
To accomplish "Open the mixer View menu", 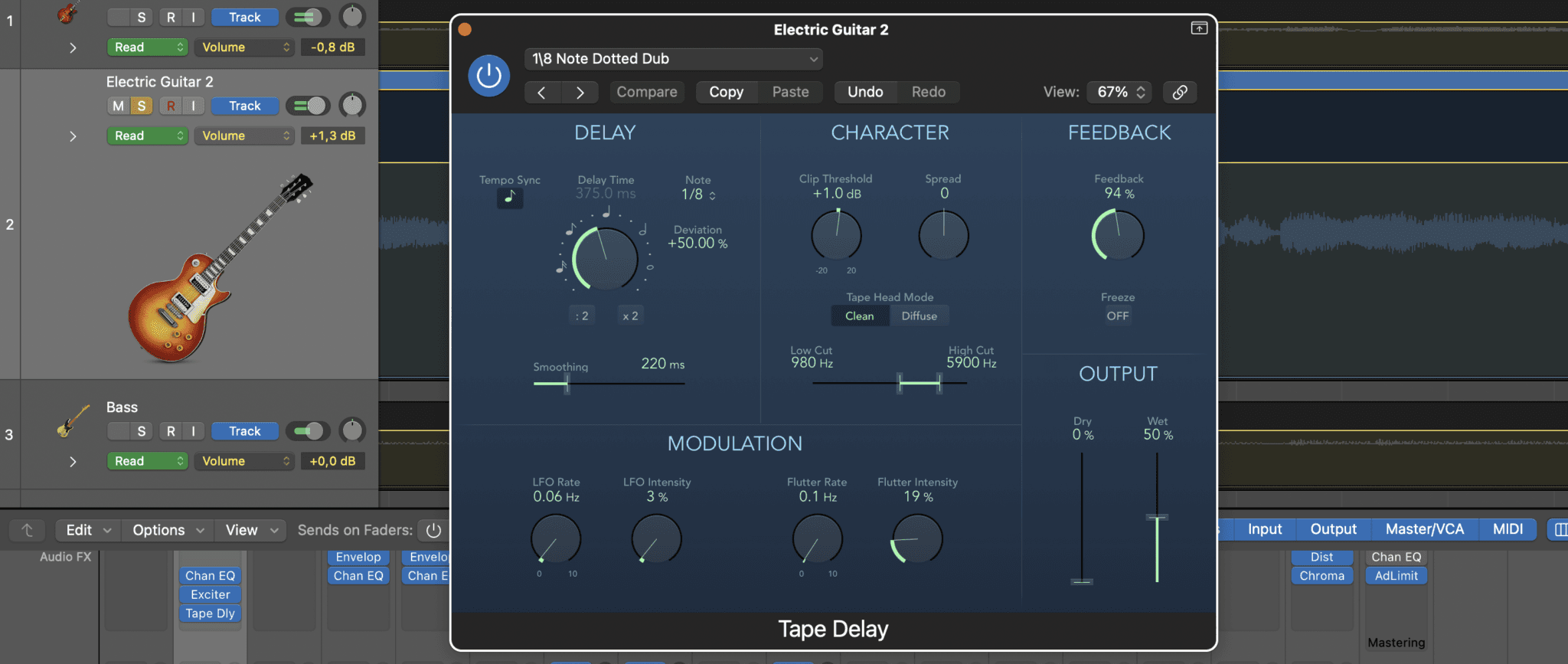I will 251,530.
